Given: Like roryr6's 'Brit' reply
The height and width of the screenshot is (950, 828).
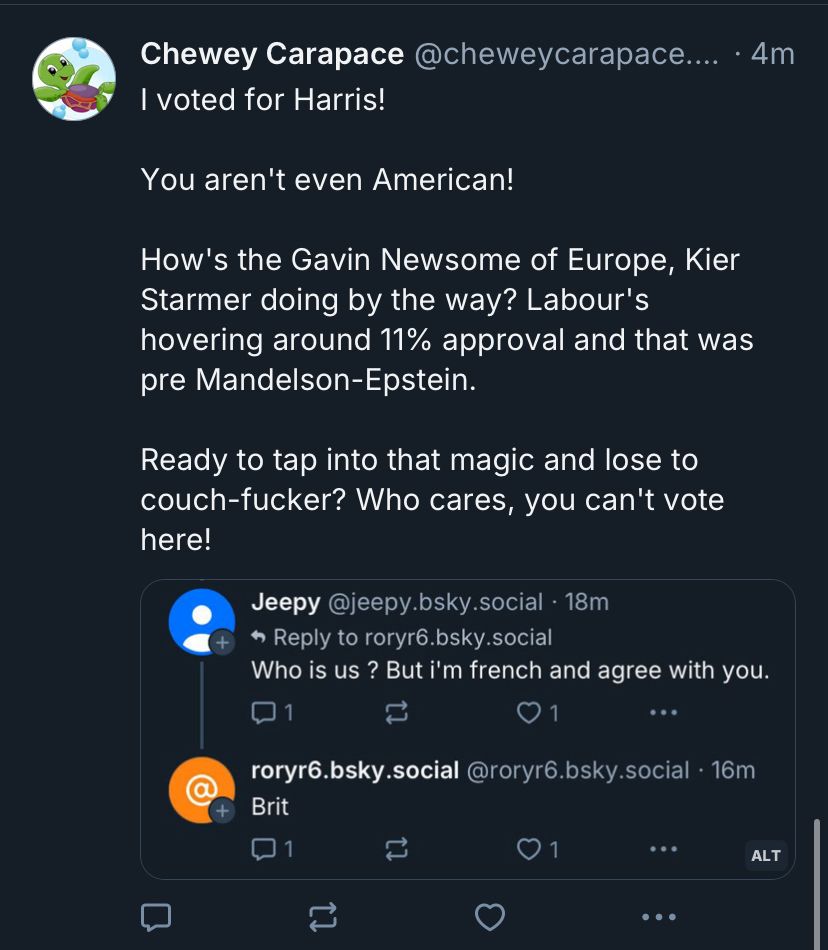Looking at the screenshot, I should click(530, 848).
